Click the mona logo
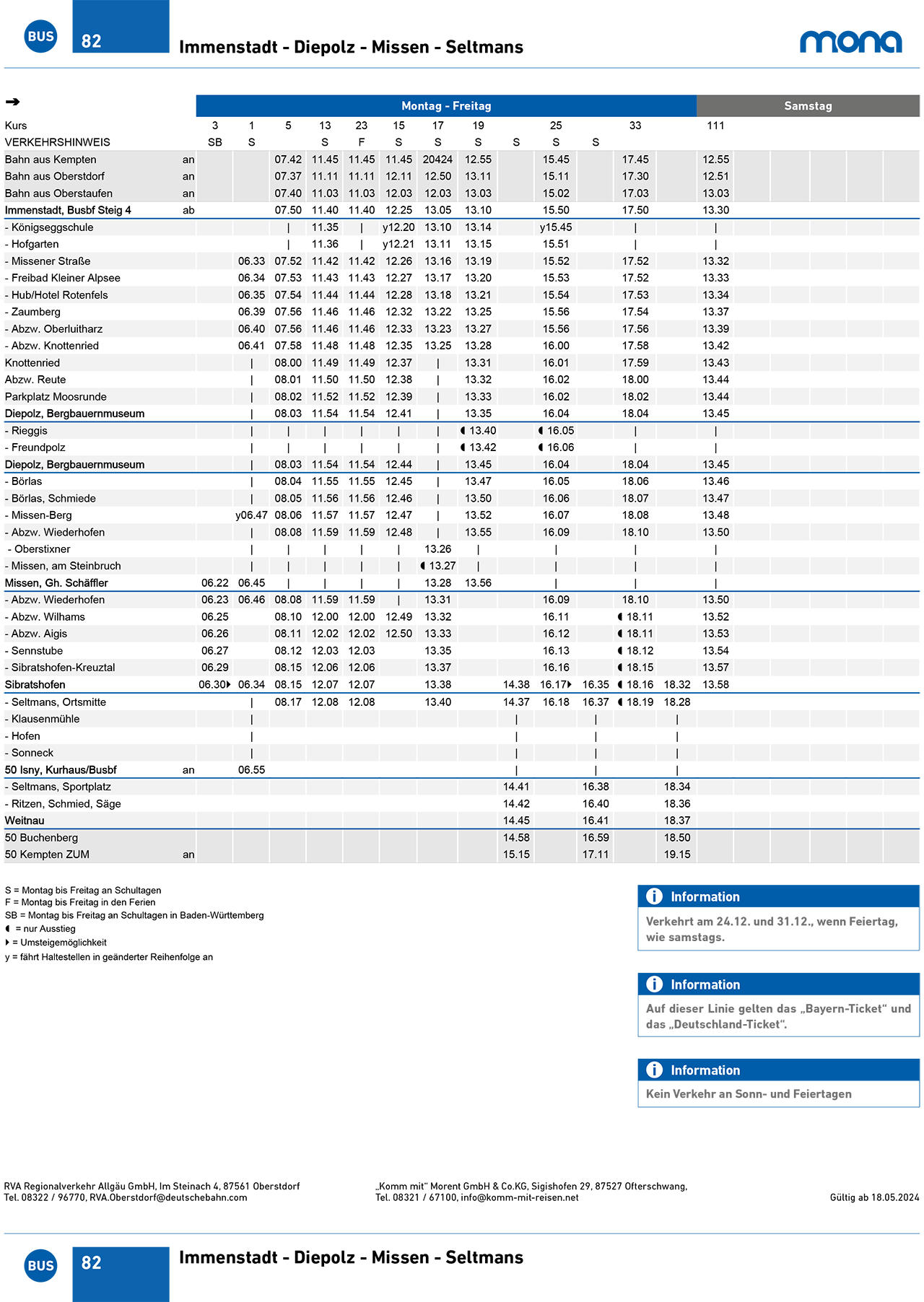The width and height of the screenshot is (924, 1302). coord(850,42)
